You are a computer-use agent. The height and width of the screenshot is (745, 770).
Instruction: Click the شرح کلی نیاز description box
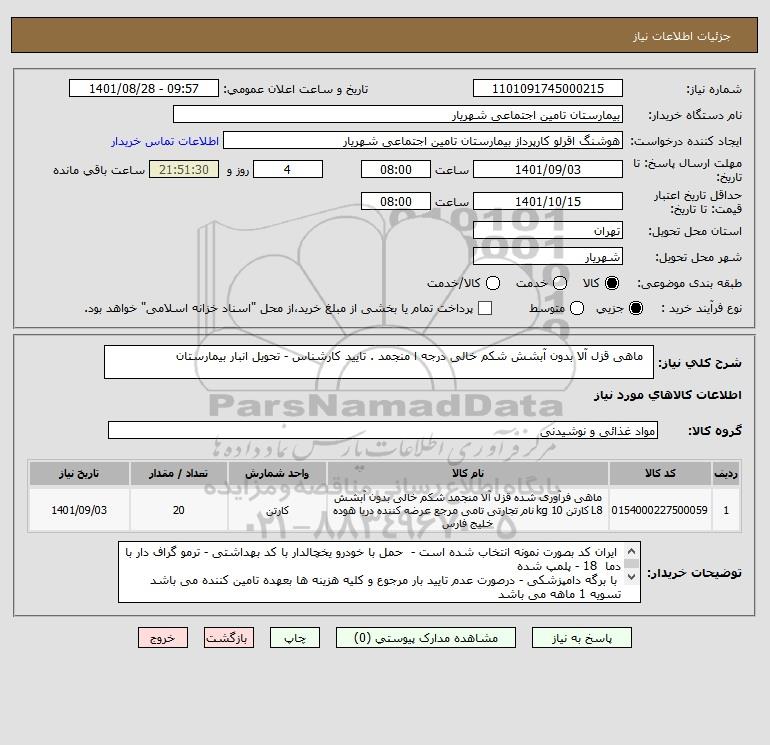point(379,362)
